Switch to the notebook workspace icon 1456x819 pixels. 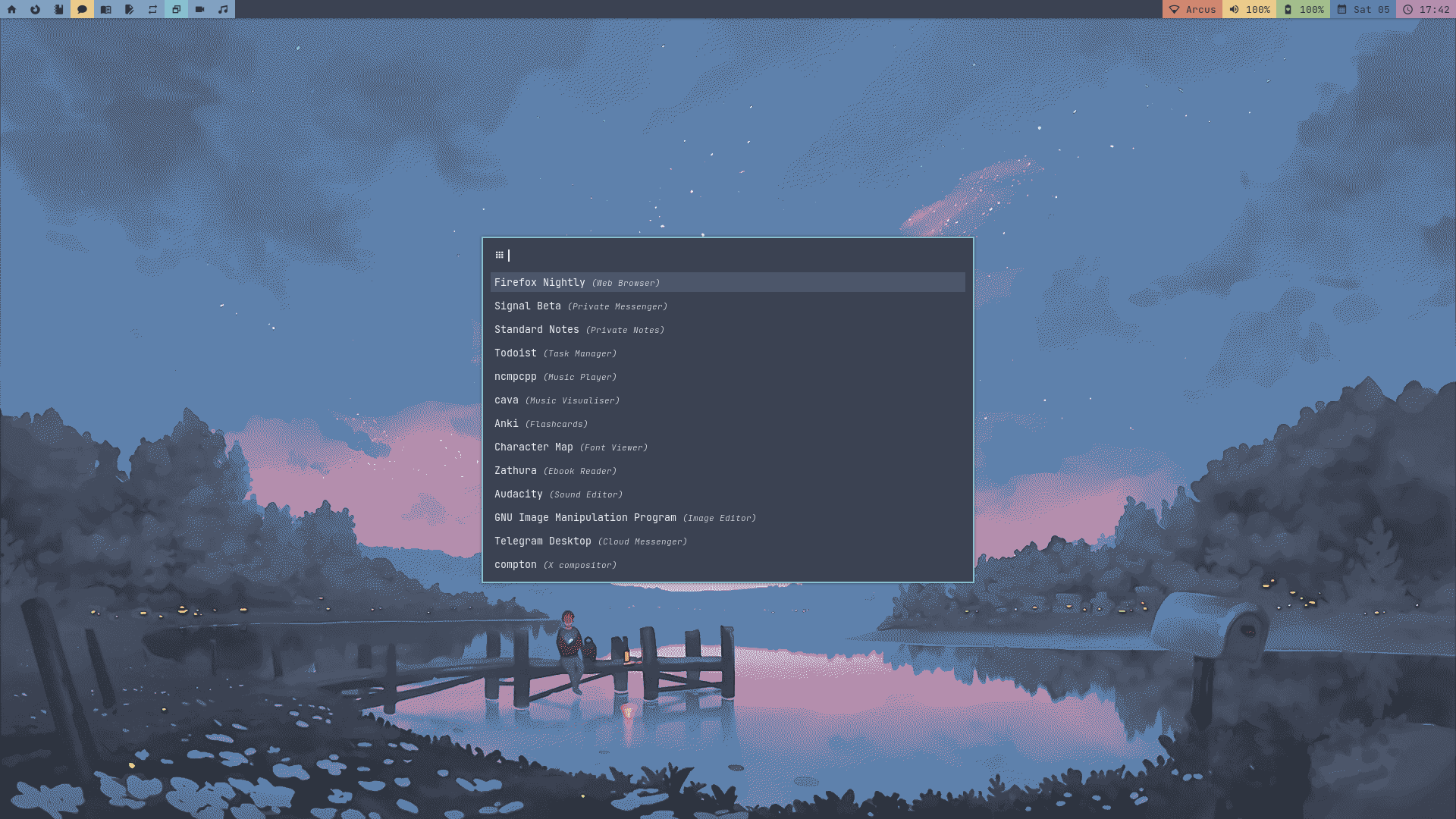click(58, 9)
